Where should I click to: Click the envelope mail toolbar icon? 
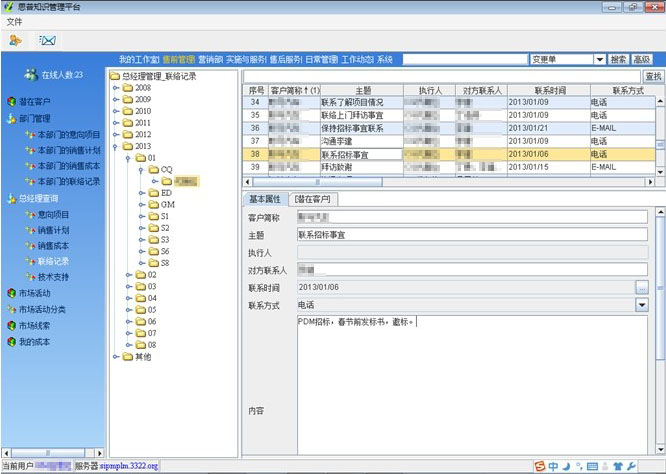point(46,40)
